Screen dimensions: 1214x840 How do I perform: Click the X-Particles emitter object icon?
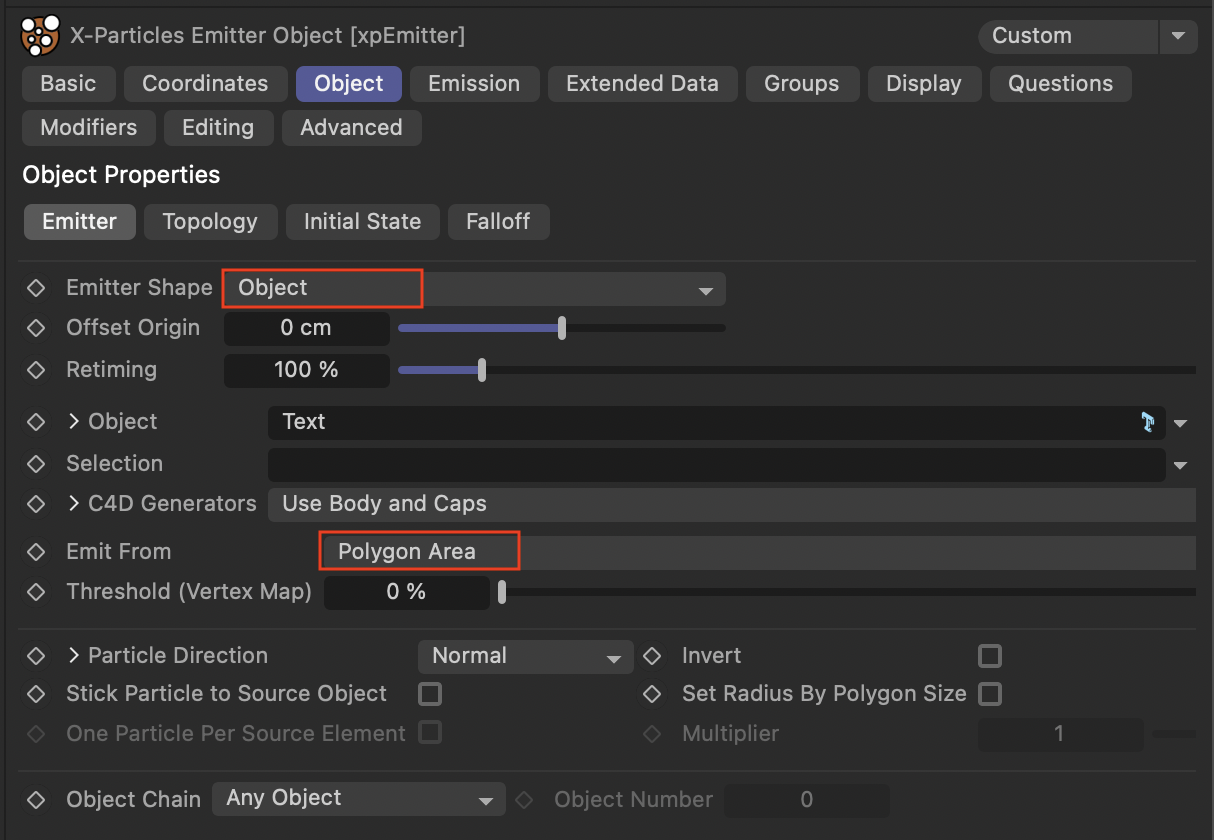coord(41,36)
